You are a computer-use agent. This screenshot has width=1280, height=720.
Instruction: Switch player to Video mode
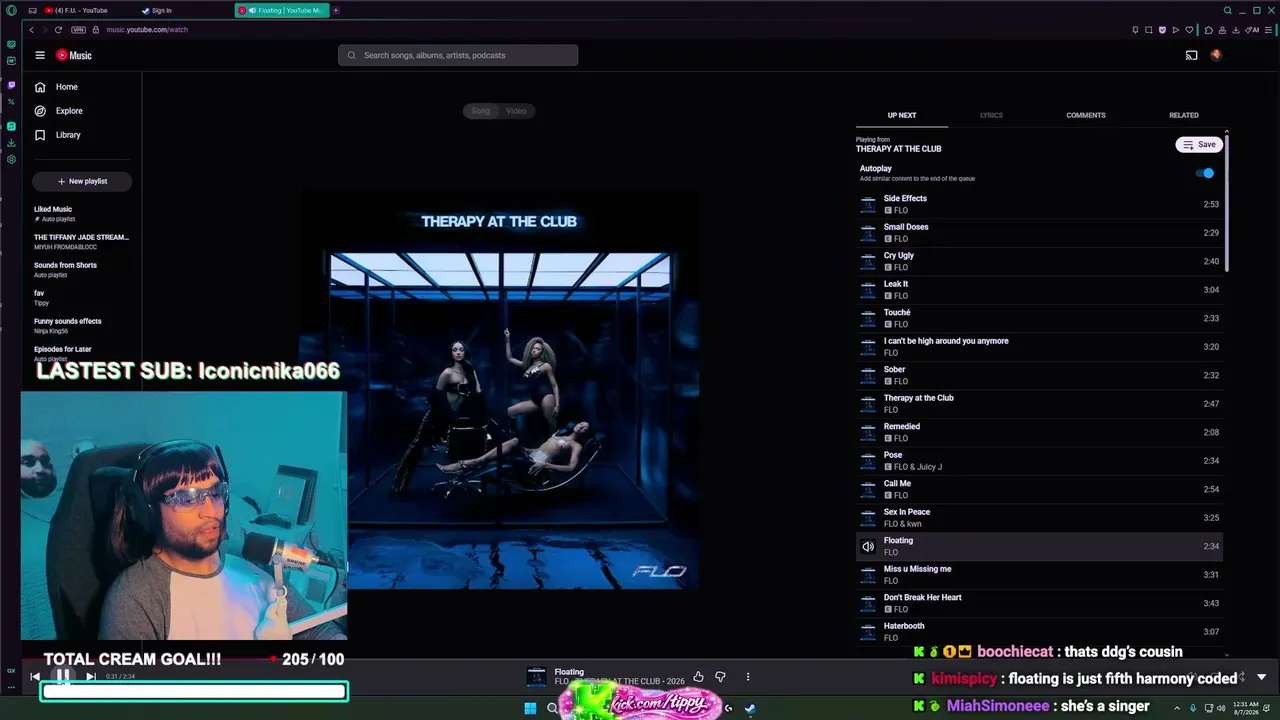click(516, 111)
